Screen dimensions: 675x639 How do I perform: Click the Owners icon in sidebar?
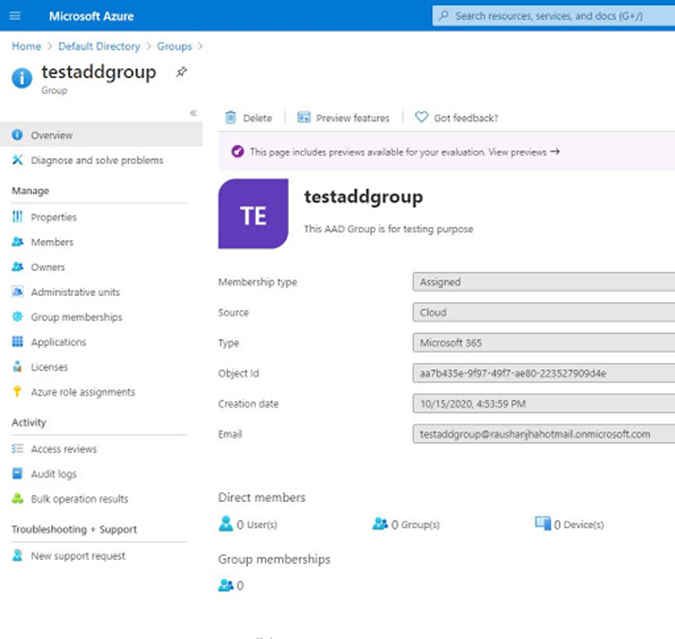point(17,267)
